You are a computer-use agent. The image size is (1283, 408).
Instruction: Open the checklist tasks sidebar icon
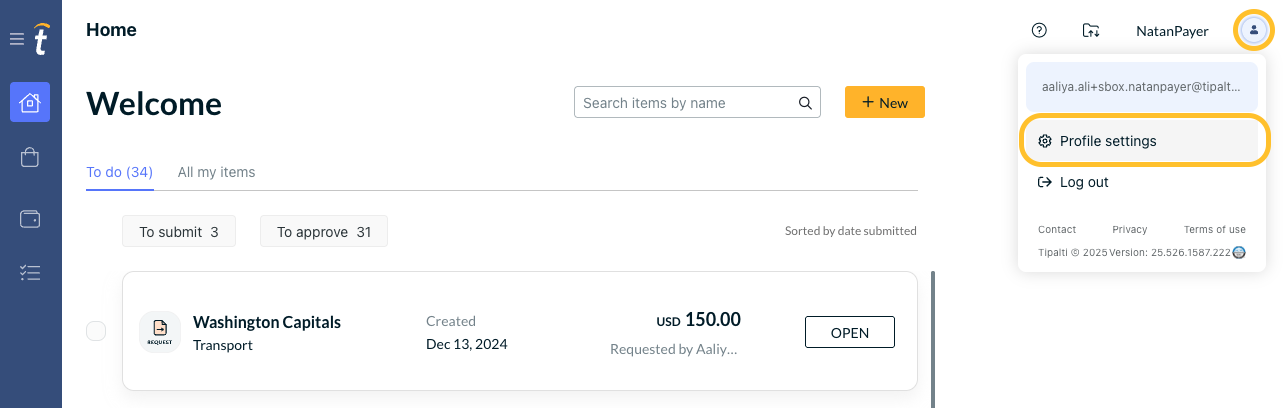pos(30,272)
